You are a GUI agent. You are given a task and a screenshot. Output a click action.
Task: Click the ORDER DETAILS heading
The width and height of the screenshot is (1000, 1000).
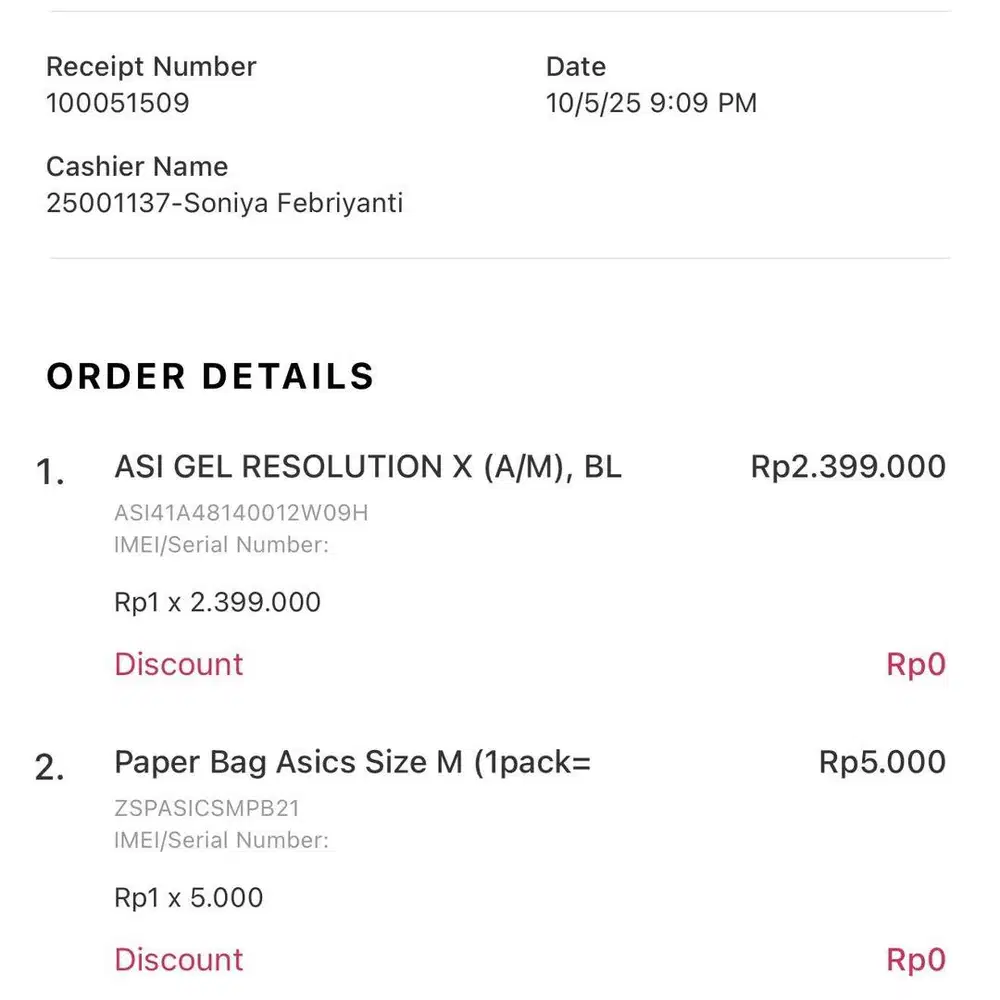tap(210, 376)
